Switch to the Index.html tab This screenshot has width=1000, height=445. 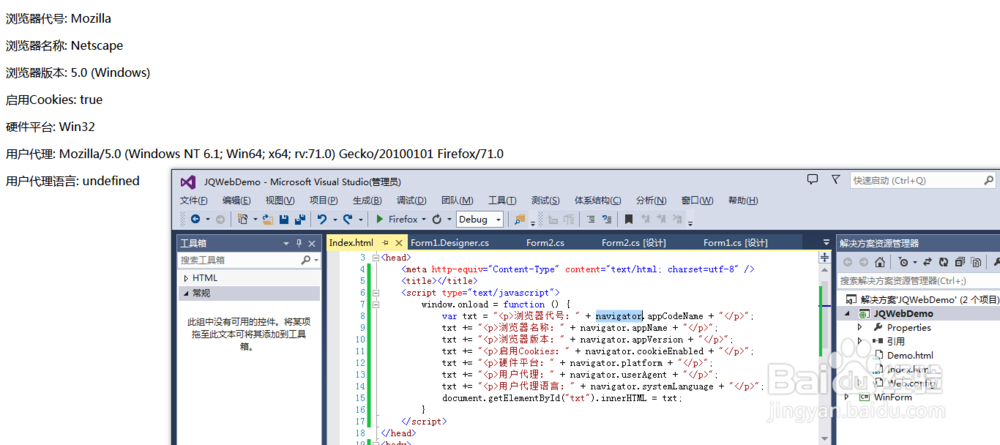(351, 243)
